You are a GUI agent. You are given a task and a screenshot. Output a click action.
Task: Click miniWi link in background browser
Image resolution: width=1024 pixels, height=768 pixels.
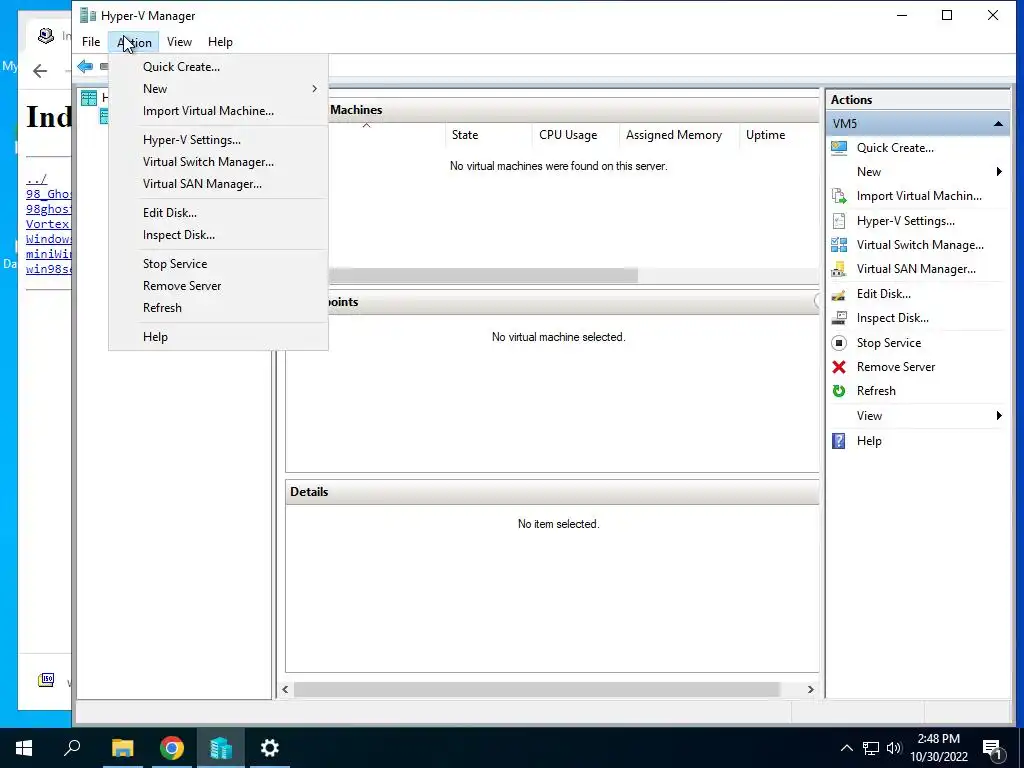[x=48, y=254]
